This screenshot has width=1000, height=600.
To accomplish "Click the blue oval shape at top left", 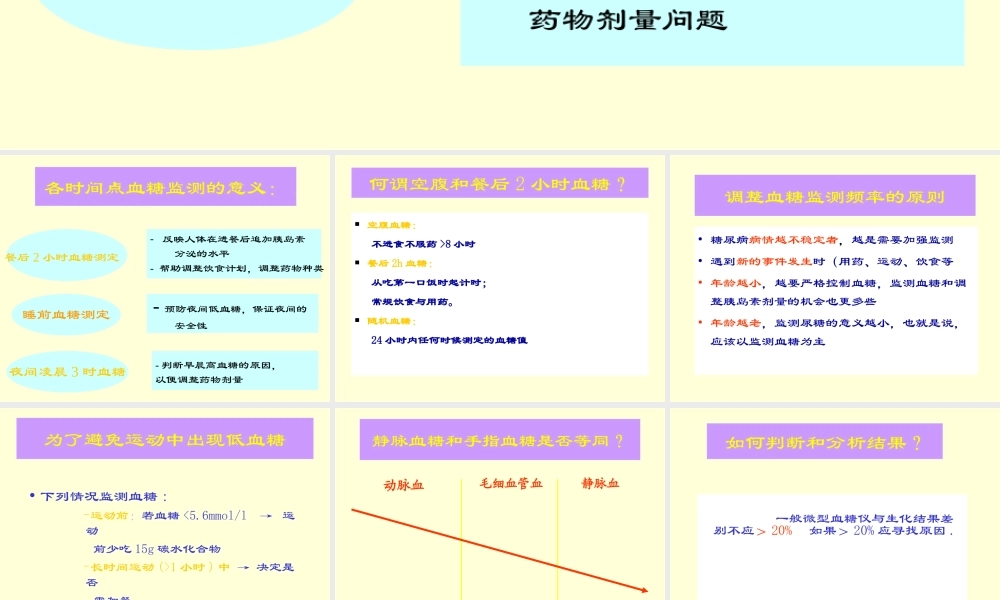I will click(195, 15).
